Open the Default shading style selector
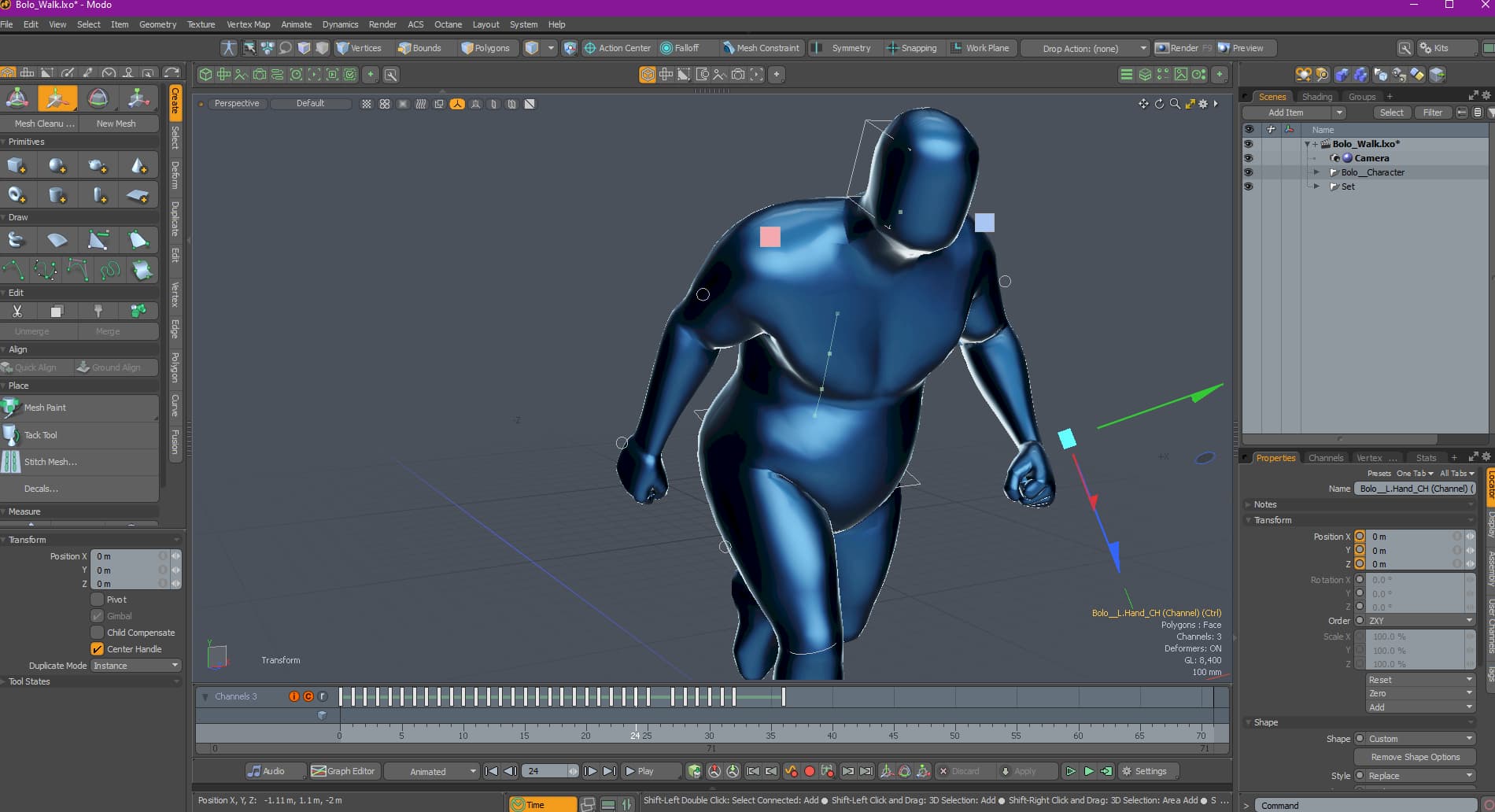Viewport: 1495px width, 812px height. coord(310,104)
